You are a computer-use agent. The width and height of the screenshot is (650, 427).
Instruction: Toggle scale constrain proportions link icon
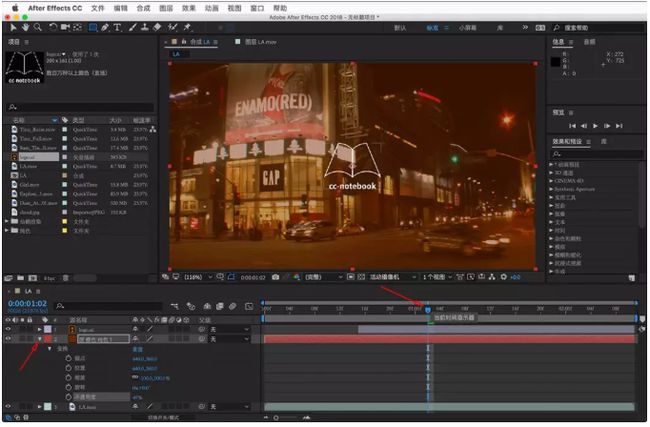135,378
